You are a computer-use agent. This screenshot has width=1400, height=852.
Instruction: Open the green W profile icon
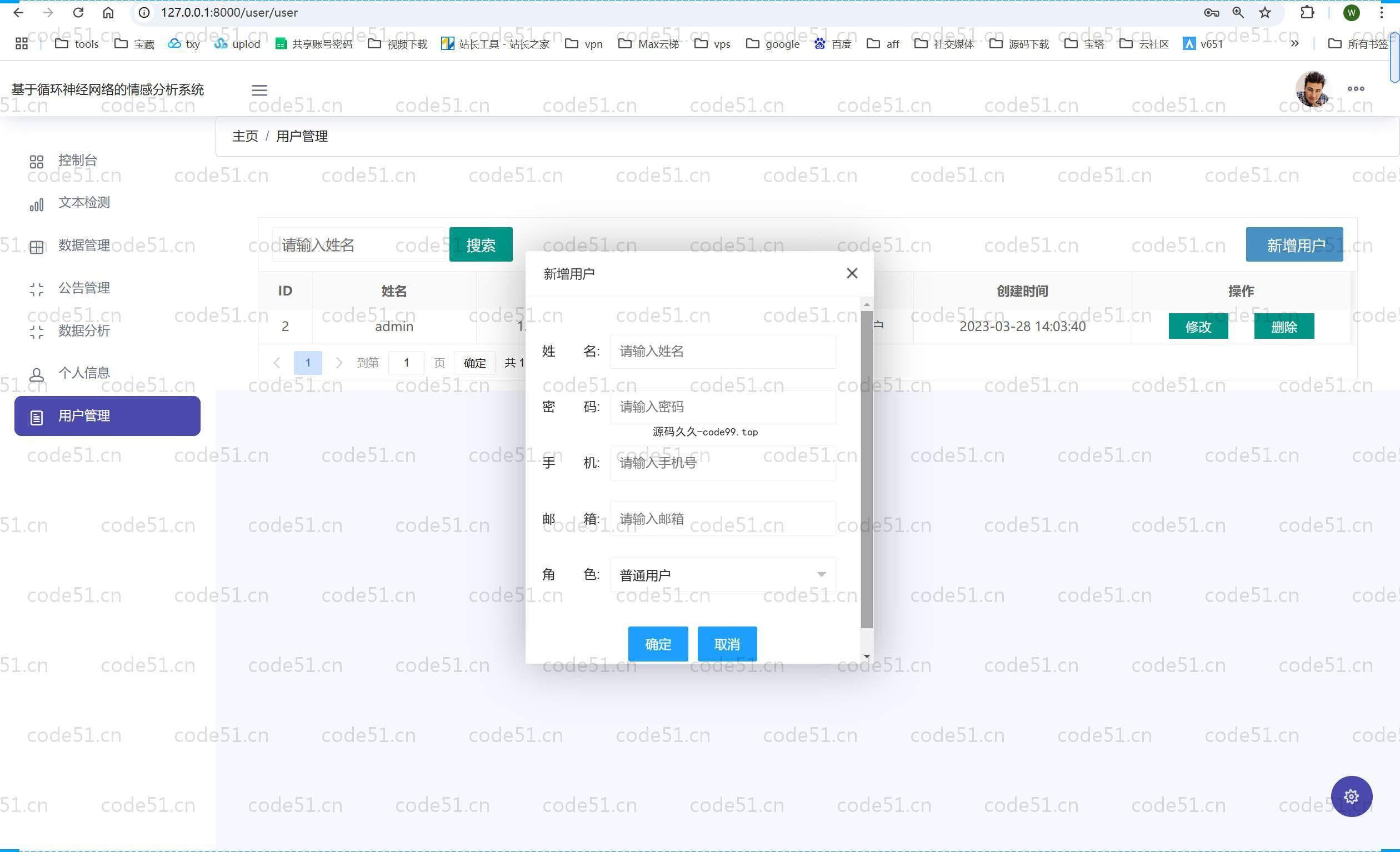point(1351,12)
